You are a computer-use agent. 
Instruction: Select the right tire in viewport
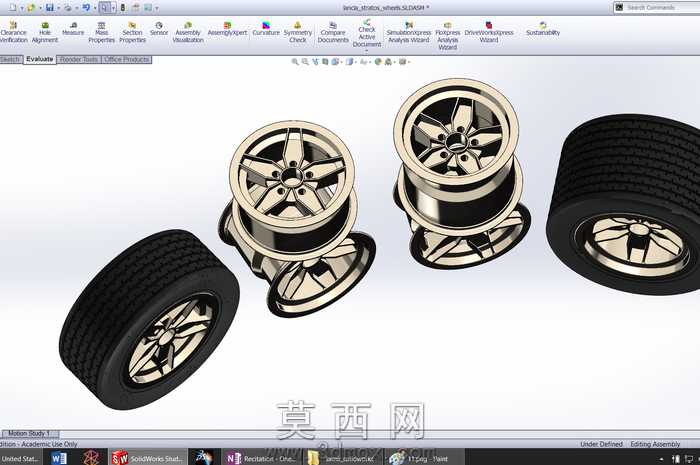625,204
